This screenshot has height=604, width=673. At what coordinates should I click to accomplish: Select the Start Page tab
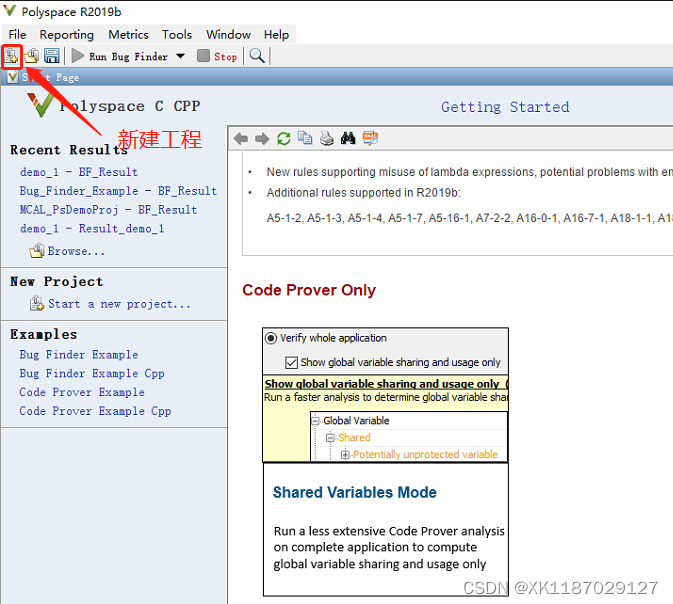click(x=43, y=78)
